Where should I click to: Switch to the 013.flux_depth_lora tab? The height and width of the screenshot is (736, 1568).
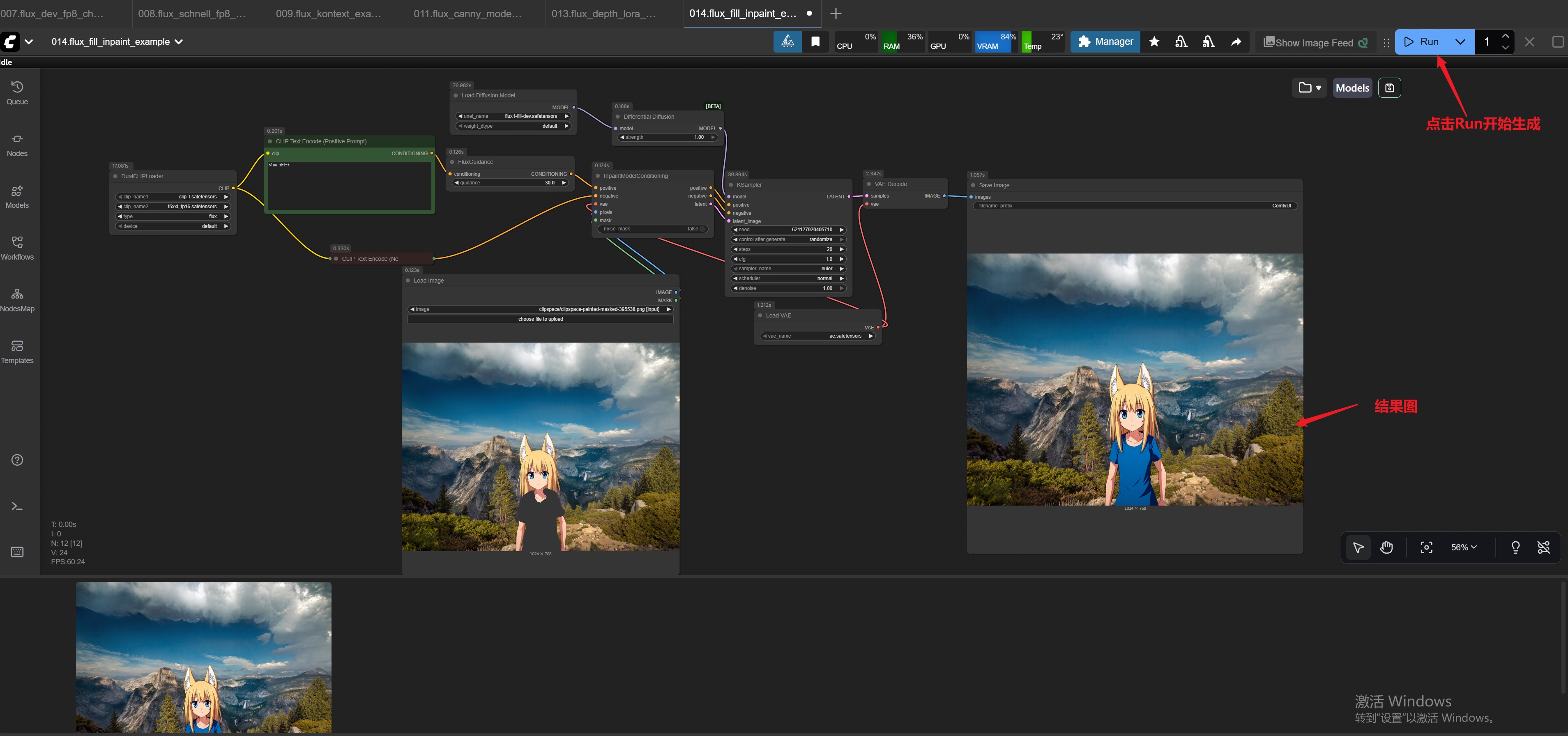(x=603, y=14)
